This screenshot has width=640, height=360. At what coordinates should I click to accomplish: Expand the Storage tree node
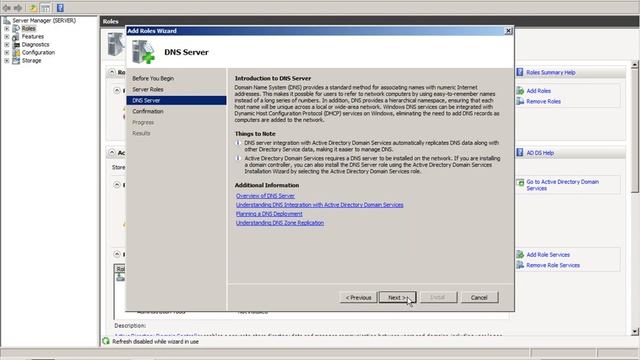click(x=7, y=60)
